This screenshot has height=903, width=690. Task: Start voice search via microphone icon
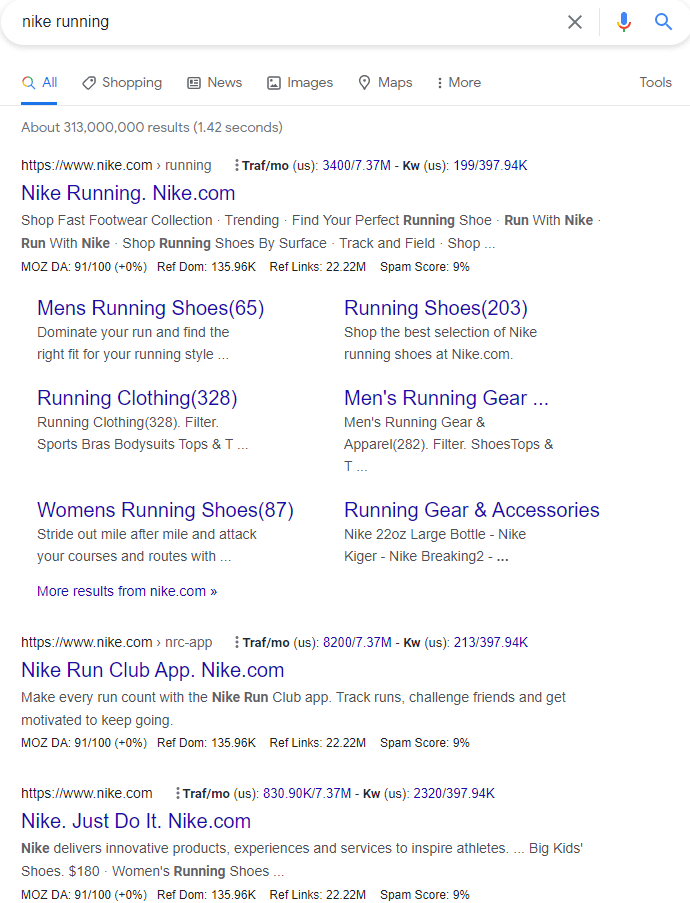point(624,22)
